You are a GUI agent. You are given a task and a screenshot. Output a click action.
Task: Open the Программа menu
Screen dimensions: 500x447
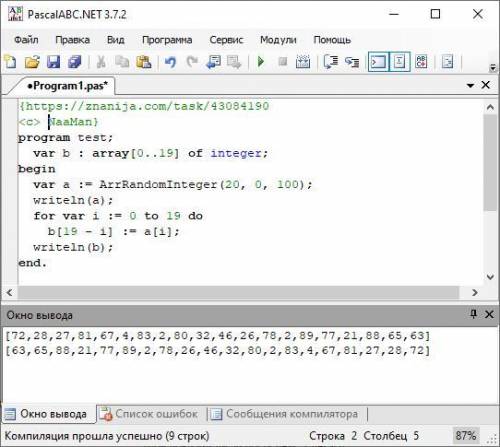(167, 40)
